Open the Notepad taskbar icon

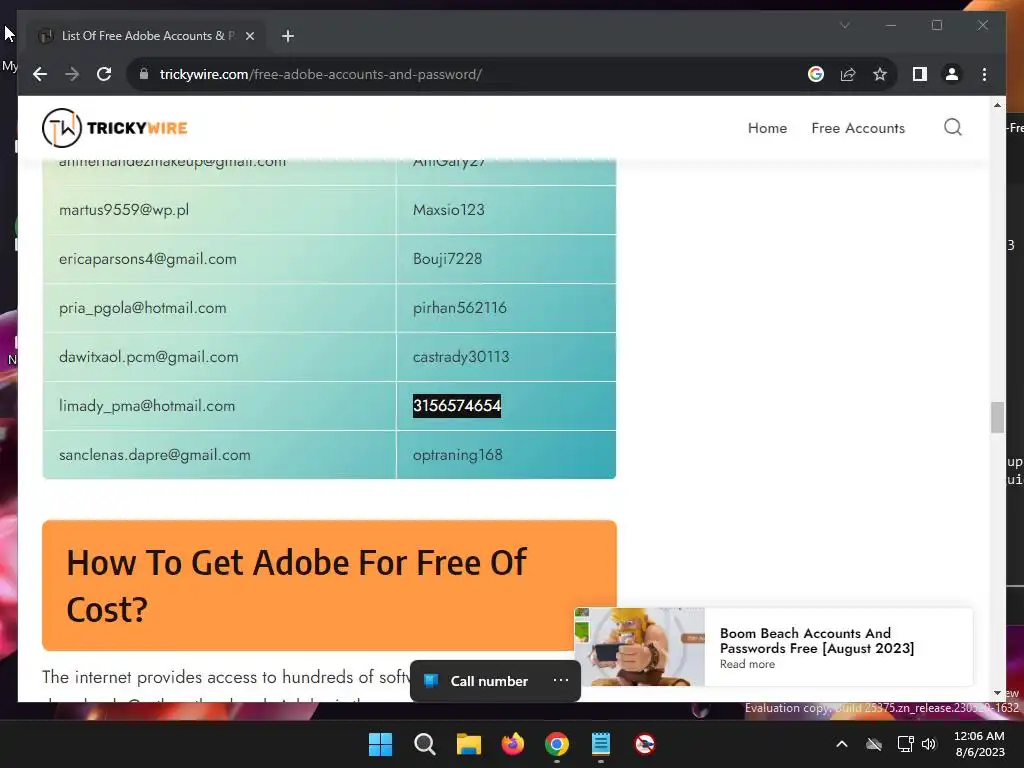(601, 744)
